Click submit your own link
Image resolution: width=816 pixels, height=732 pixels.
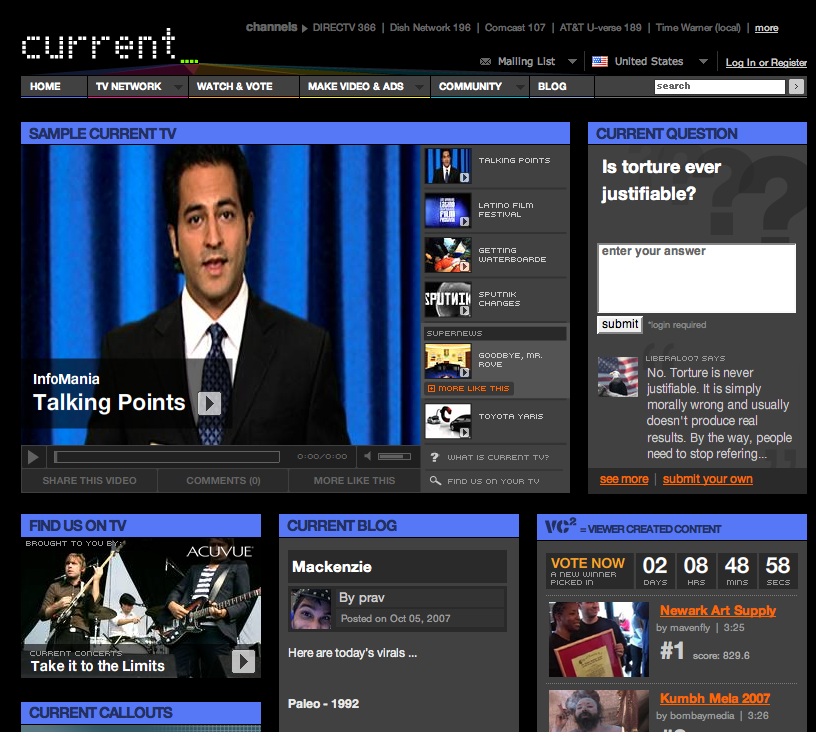click(708, 479)
